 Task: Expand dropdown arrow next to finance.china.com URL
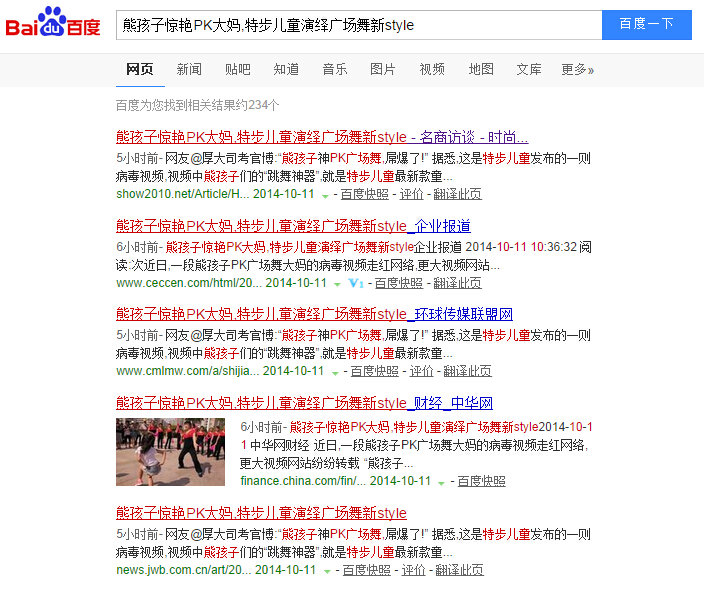point(441,483)
